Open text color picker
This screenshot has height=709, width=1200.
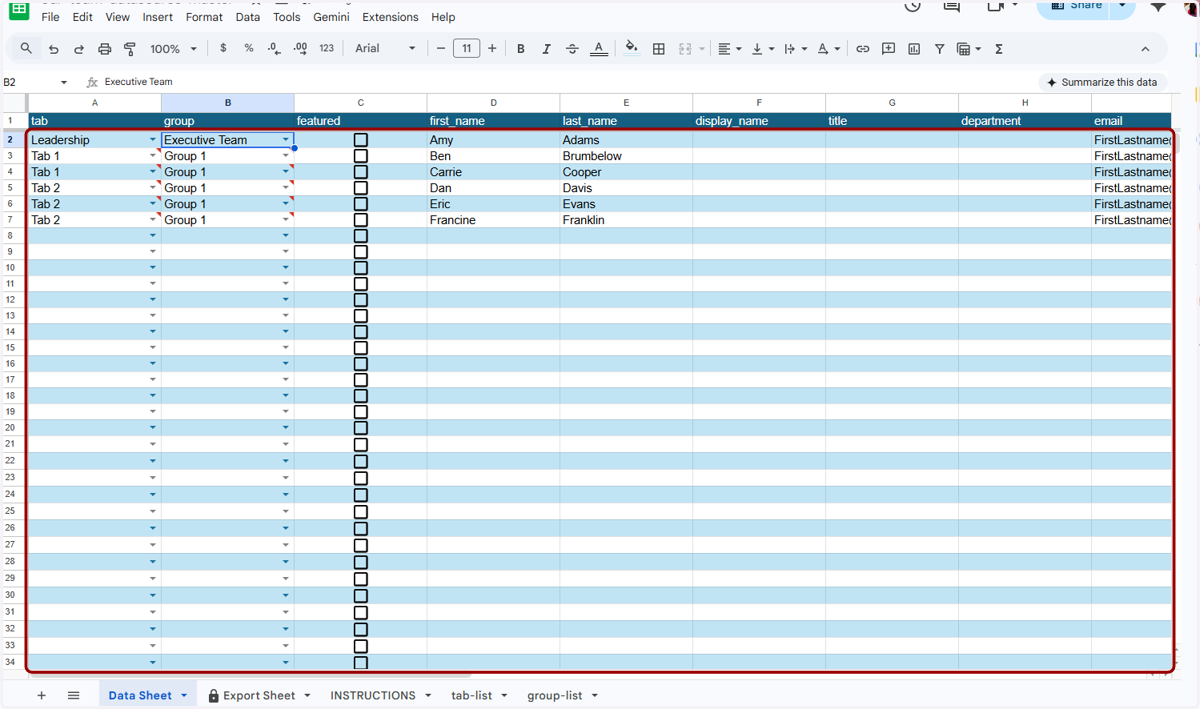598,48
